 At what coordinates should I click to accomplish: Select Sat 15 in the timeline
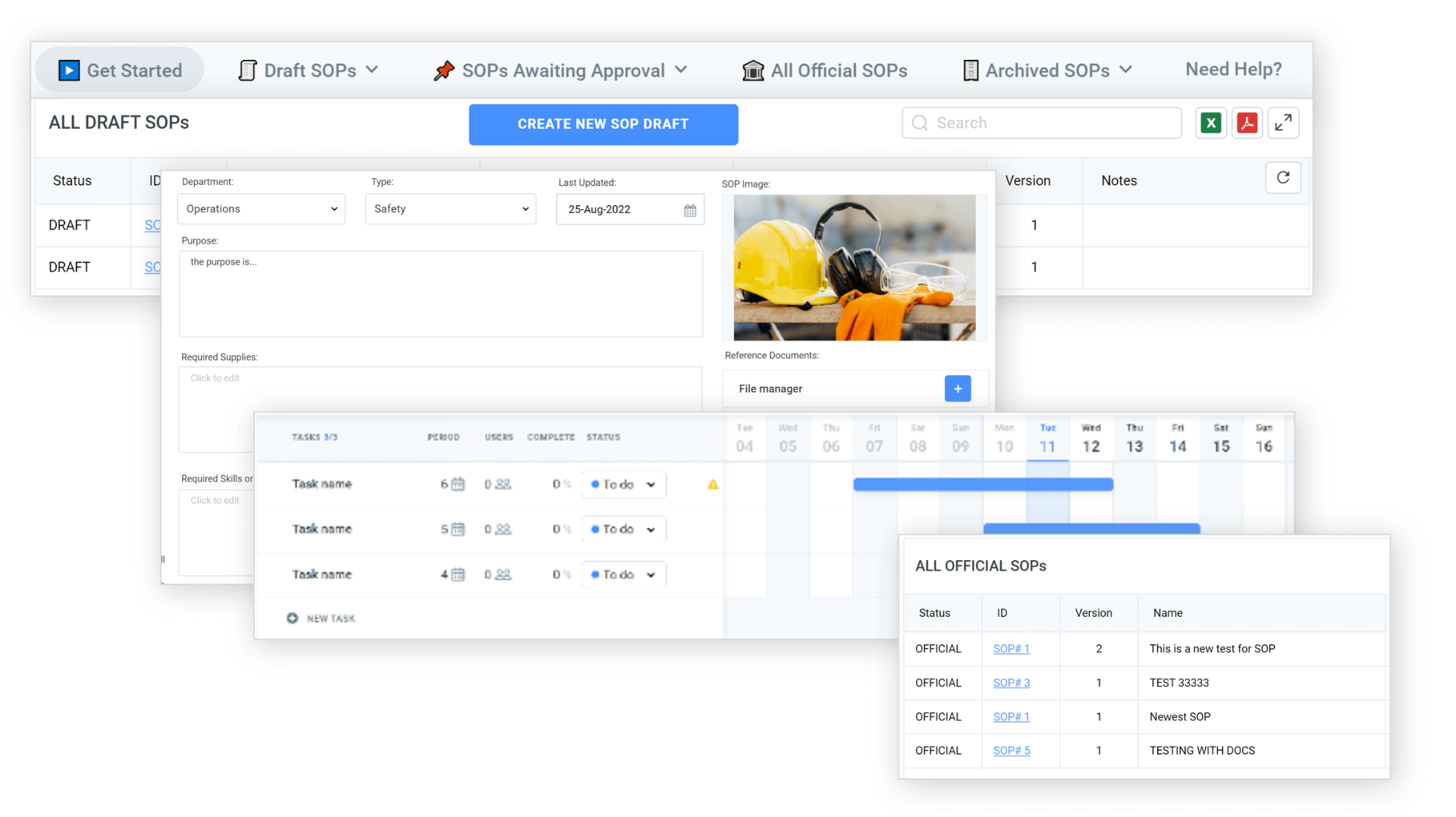pos(1221,439)
